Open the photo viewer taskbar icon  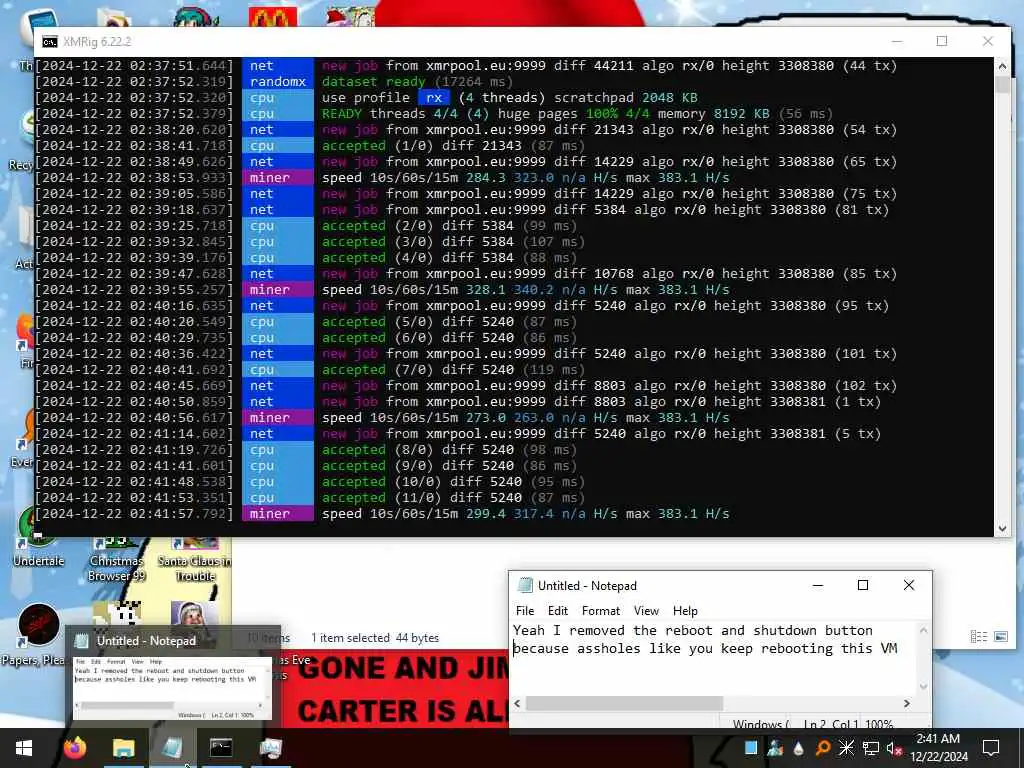point(270,748)
